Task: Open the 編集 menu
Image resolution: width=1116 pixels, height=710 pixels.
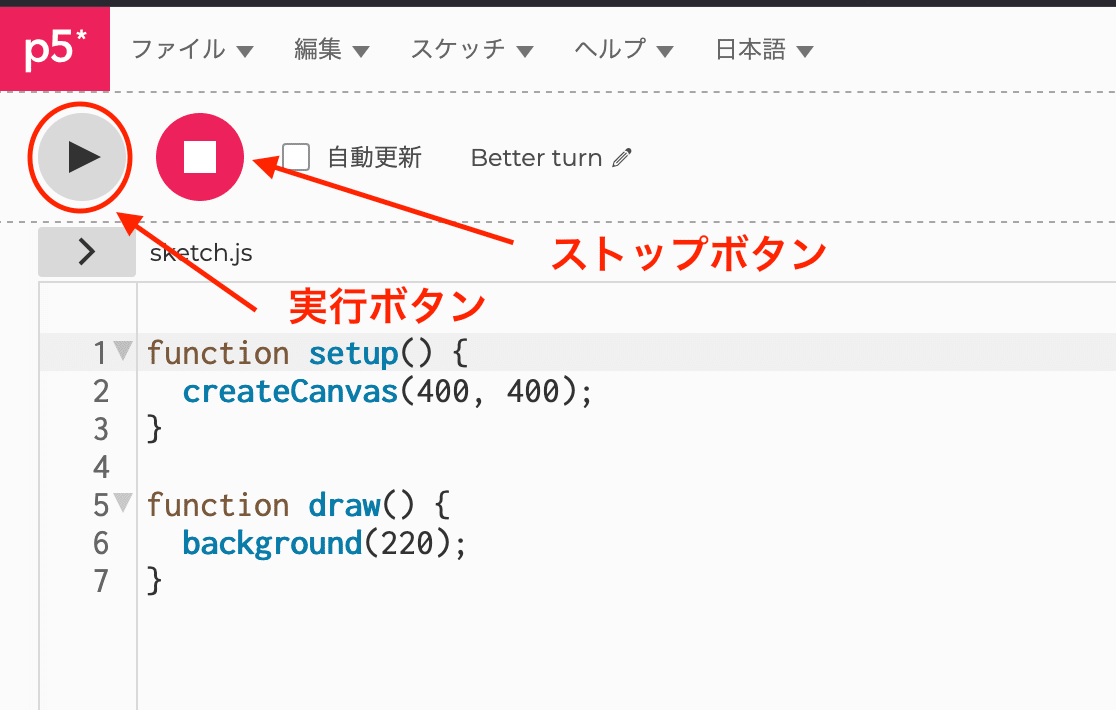Action: 320,49
